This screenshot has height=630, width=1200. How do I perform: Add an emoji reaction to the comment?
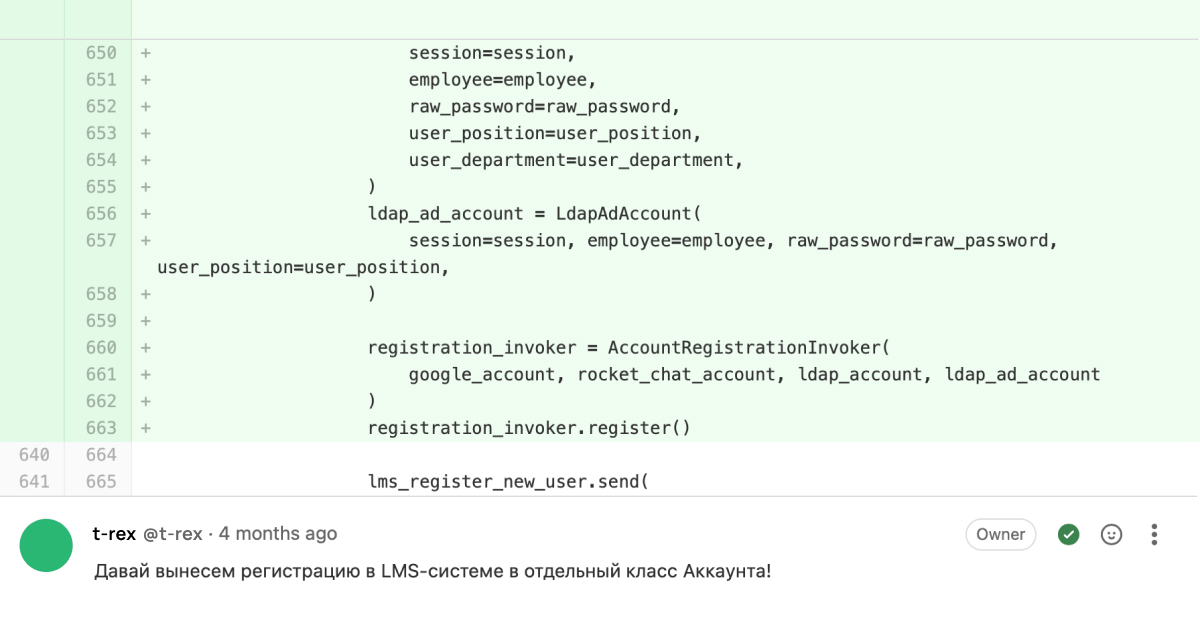pyautogui.click(x=1111, y=534)
